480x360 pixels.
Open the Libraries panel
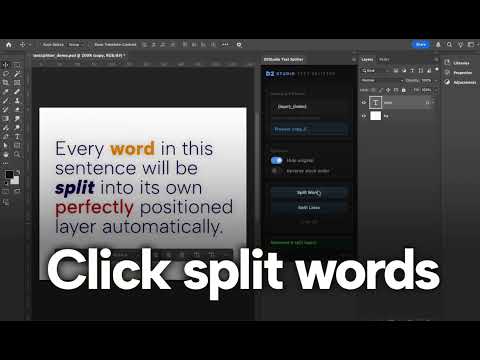pos(458,63)
